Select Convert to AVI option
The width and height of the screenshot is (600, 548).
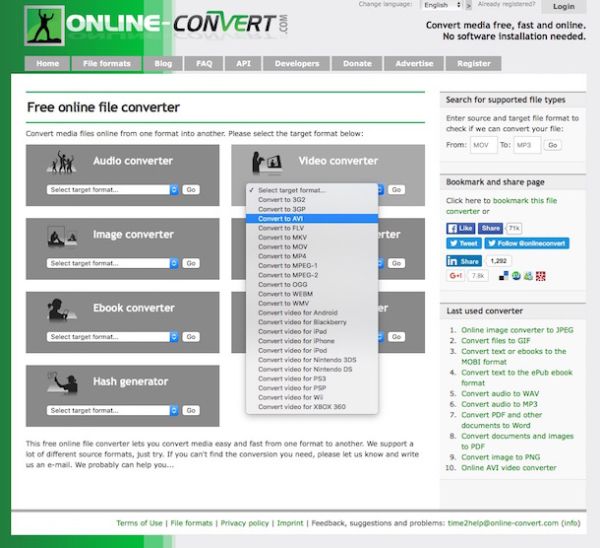[x=312, y=219]
